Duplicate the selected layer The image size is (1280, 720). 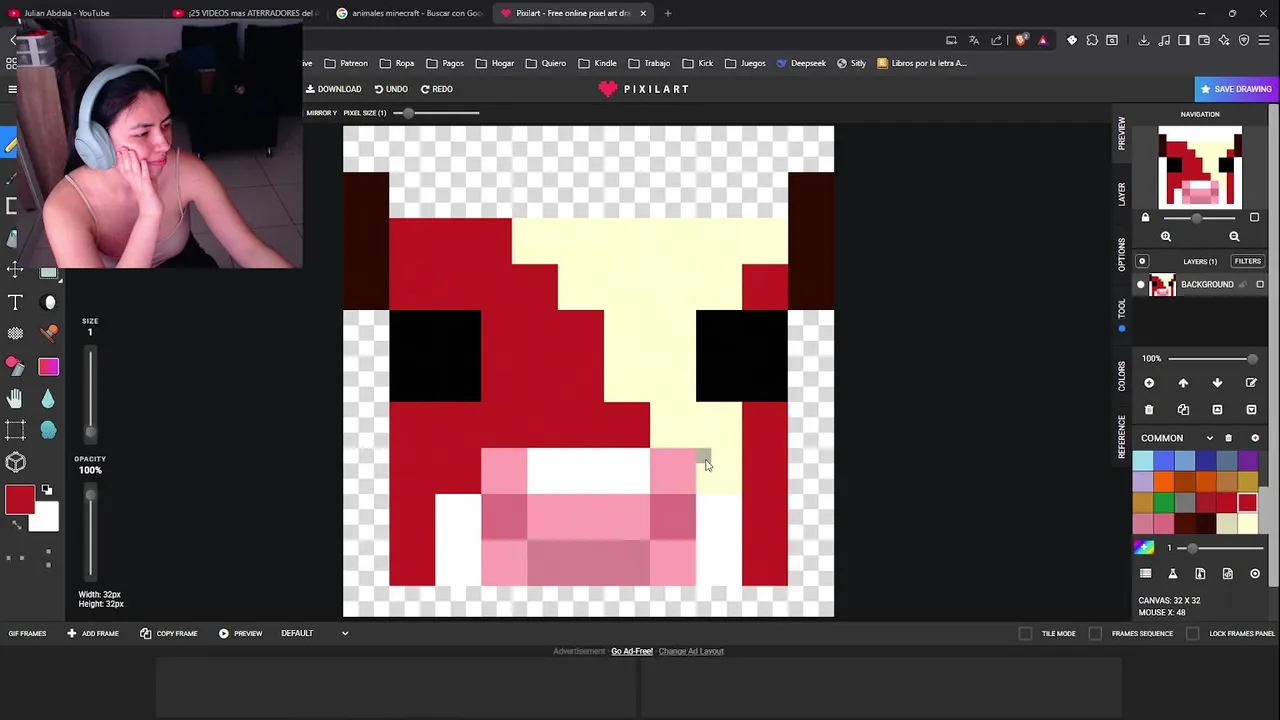pos(1183,410)
